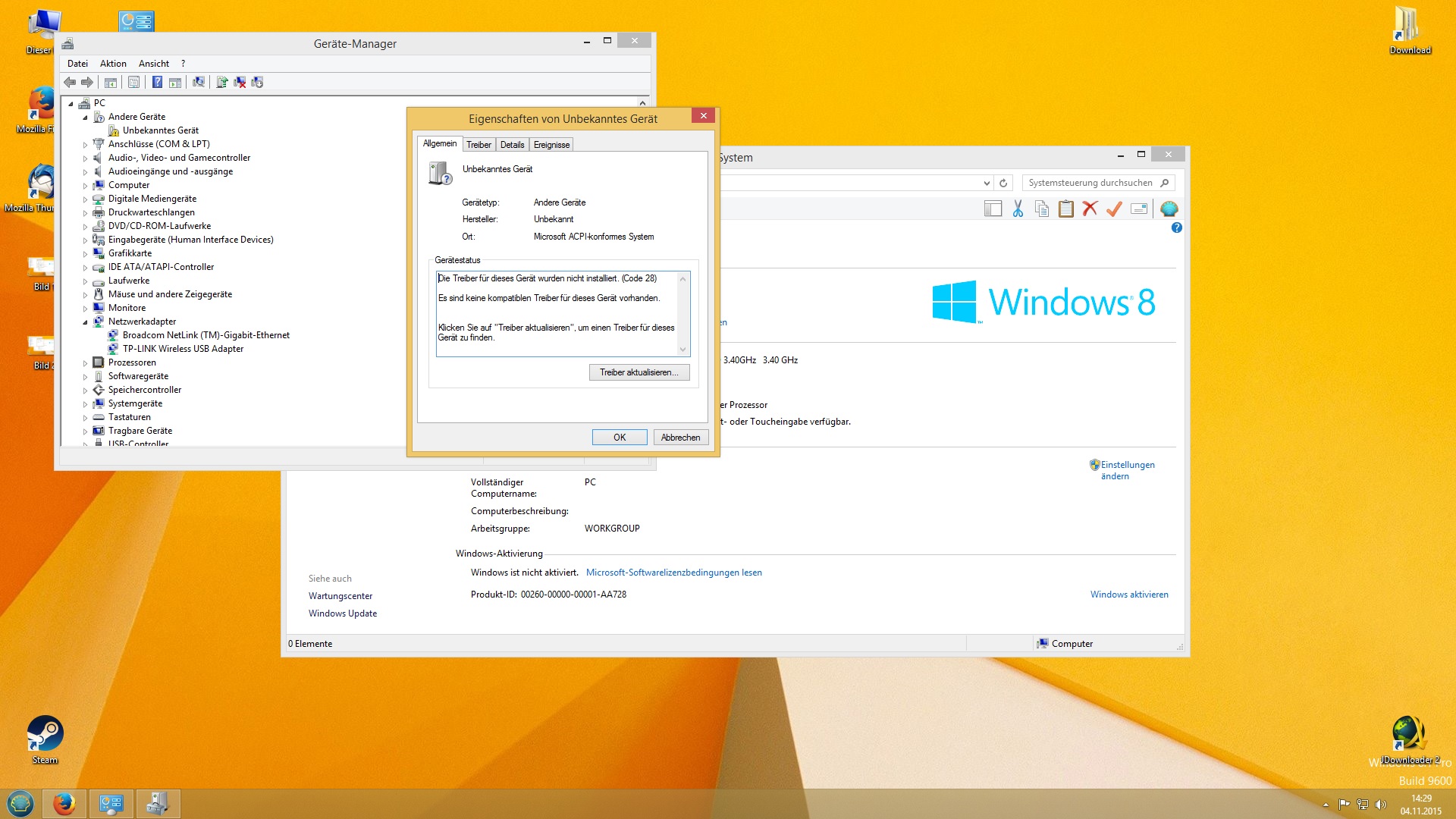1456x819 pixels.
Task: Click the uninstall device toolbar icon
Action: (x=240, y=82)
